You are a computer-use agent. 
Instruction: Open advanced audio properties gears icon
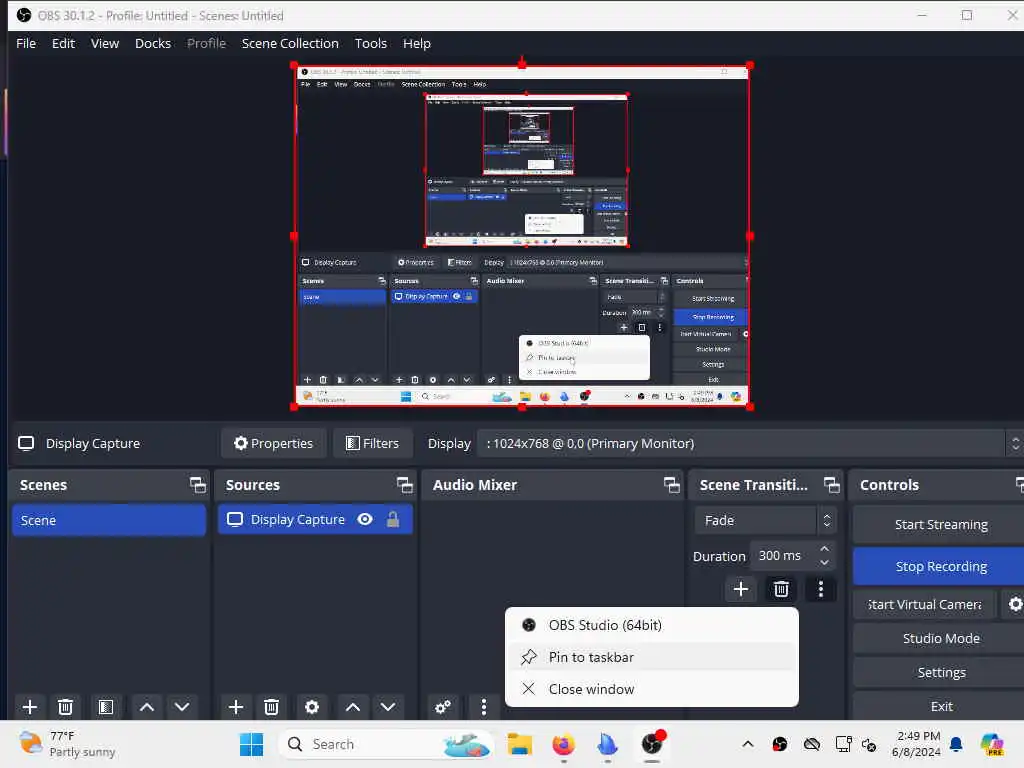click(x=443, y=707)
